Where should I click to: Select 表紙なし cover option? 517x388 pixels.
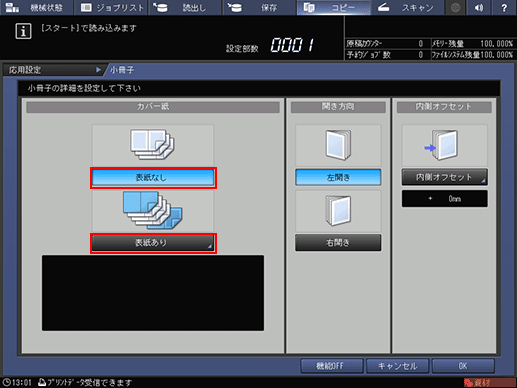coord(153,178)
